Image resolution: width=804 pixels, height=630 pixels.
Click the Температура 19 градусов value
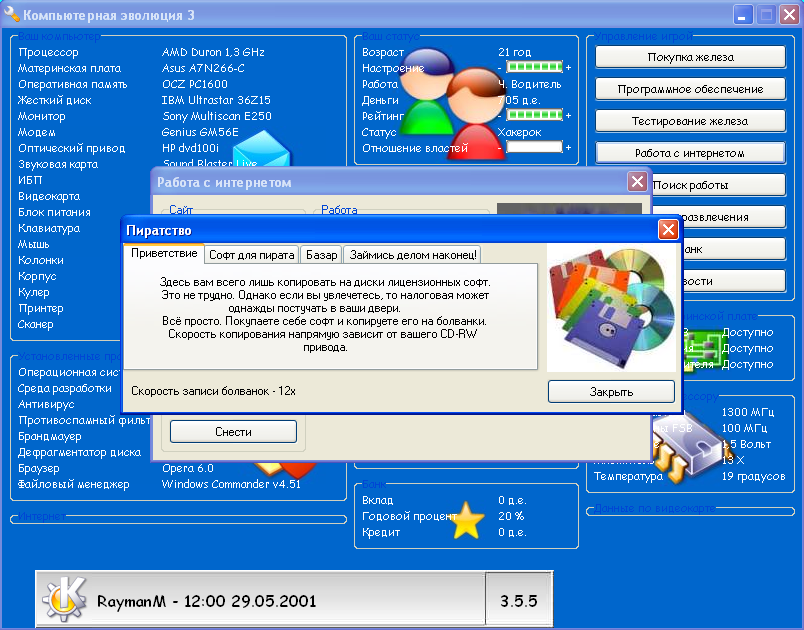pos(753,476)
